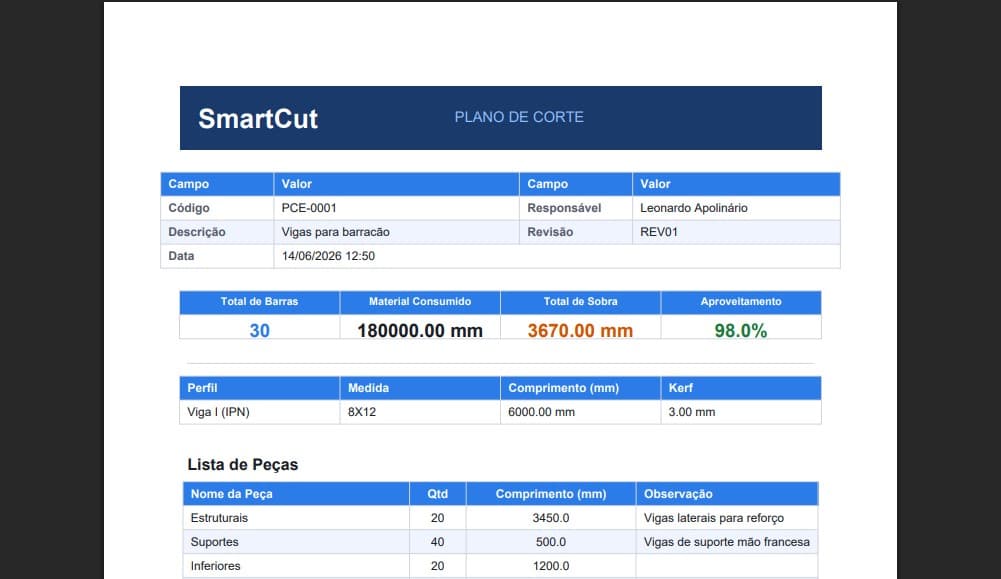Click the 3450.0 length cell

click(x=551, y=518)
